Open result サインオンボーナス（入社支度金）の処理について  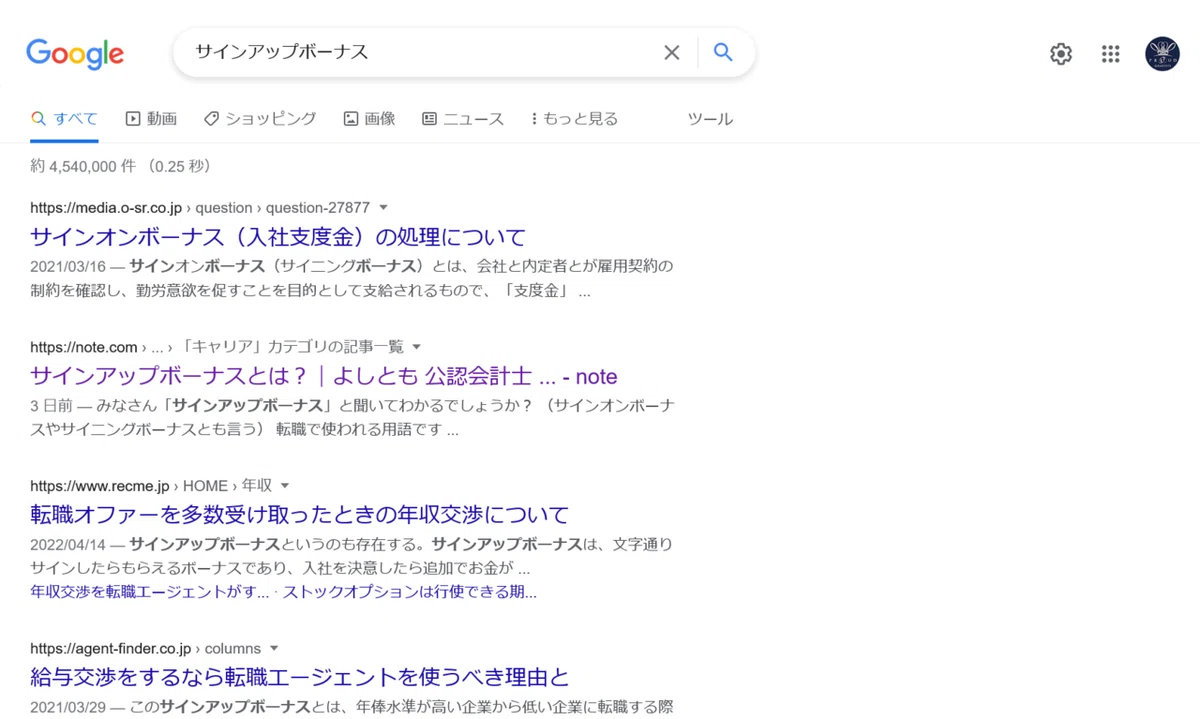coord(278,237)
